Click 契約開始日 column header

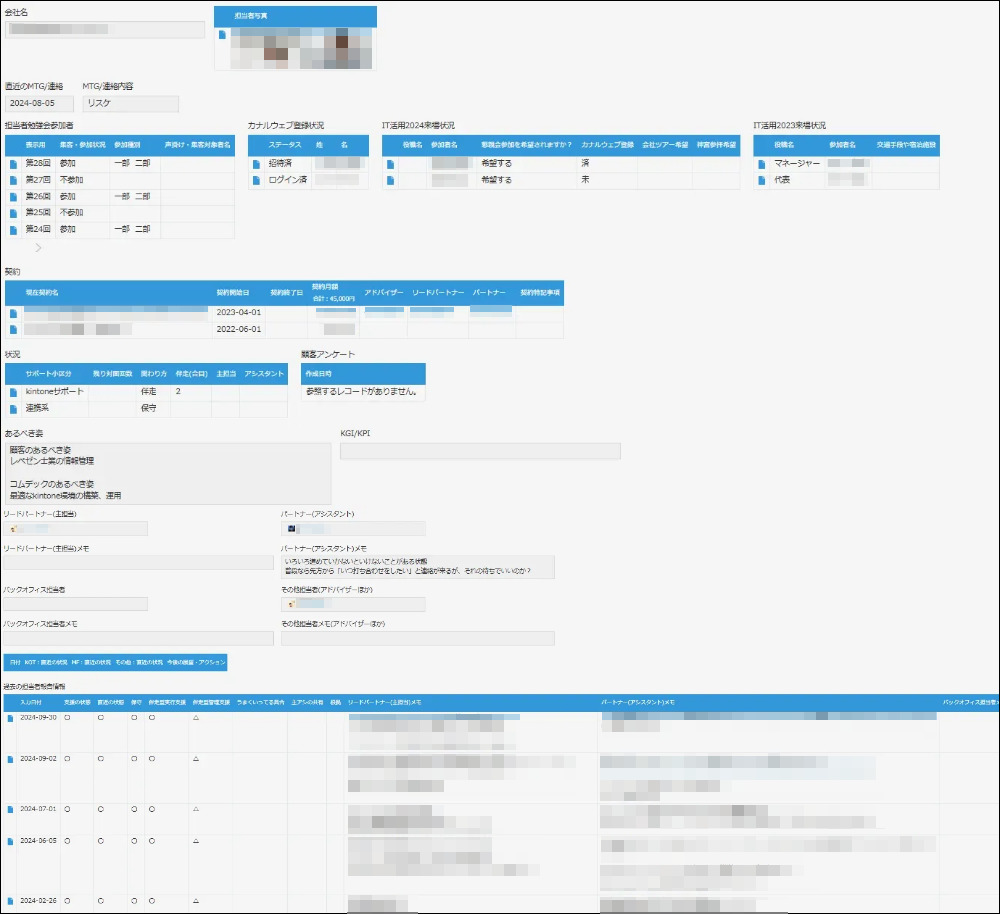233,293
